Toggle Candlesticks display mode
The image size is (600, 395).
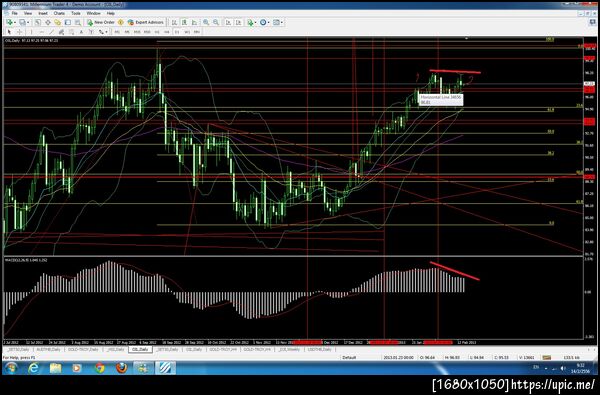point(184,22)
